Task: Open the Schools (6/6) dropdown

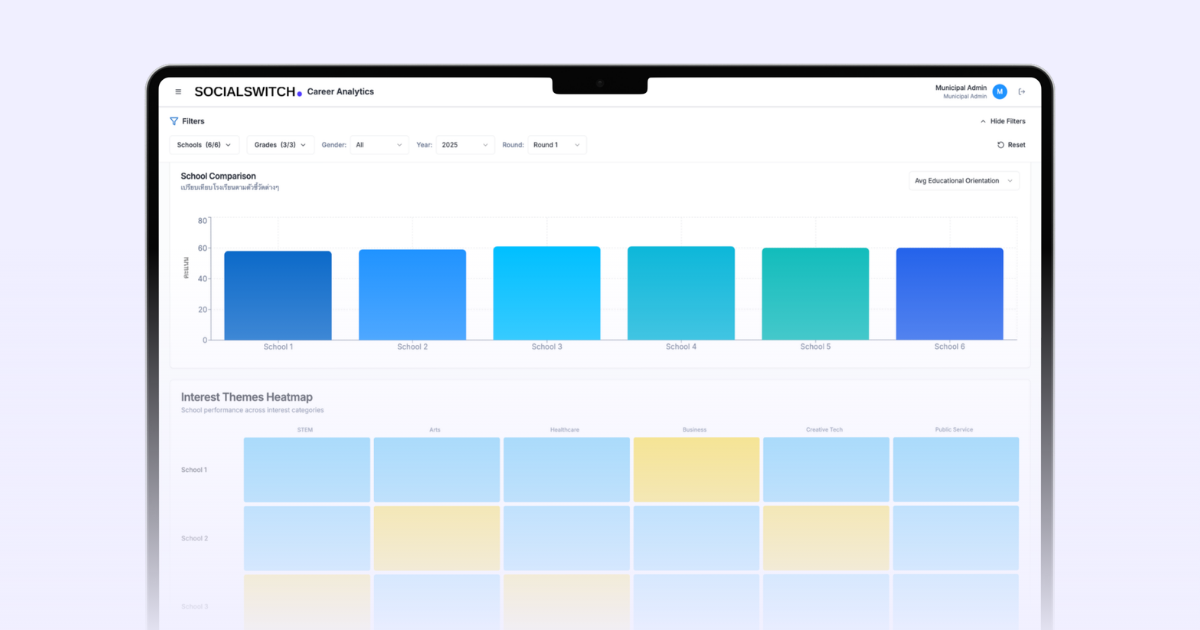Action: point(204,144)
